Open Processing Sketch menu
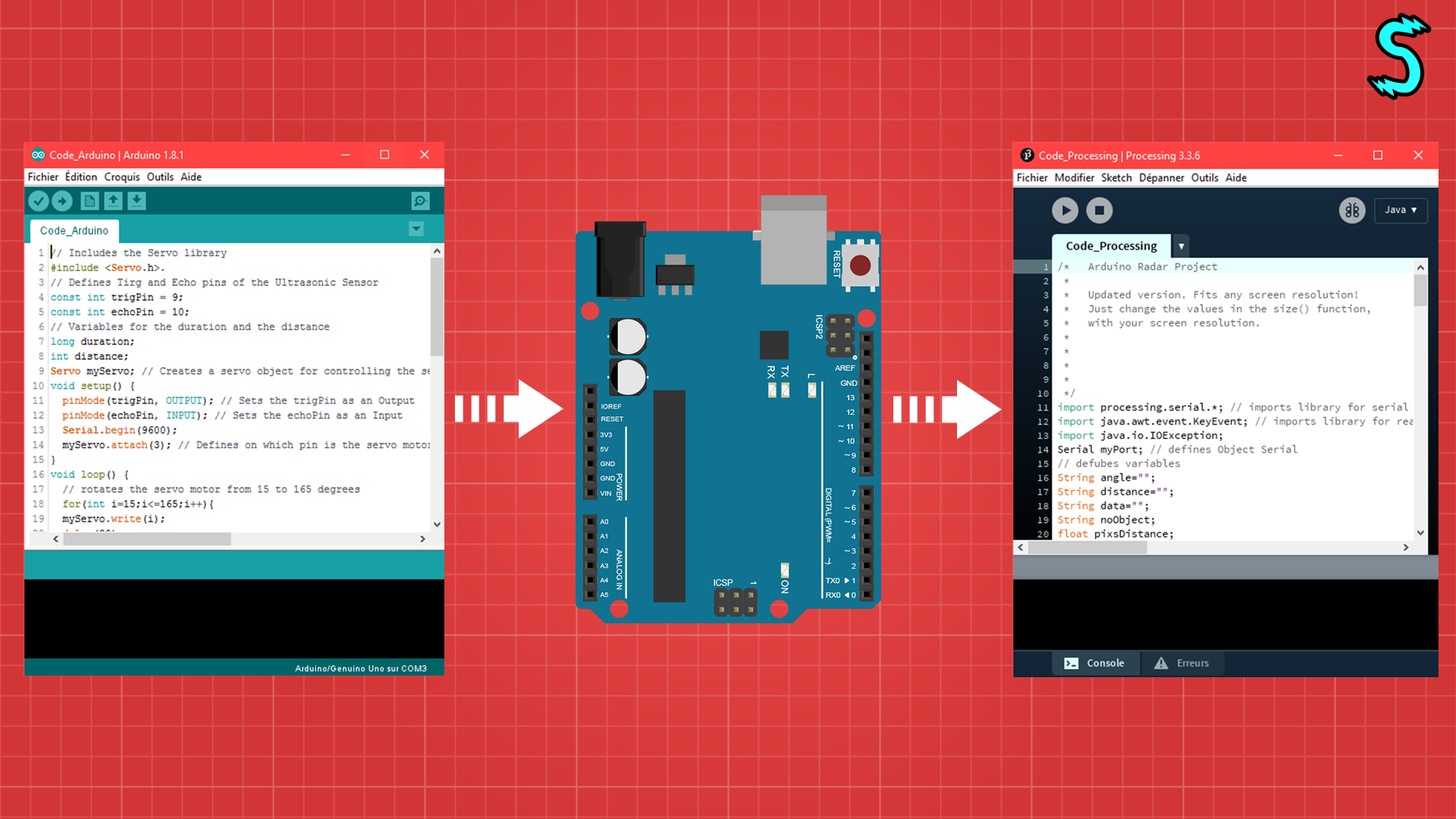The height and width of the screenshot is (819, 1456). coord(1116,177)
